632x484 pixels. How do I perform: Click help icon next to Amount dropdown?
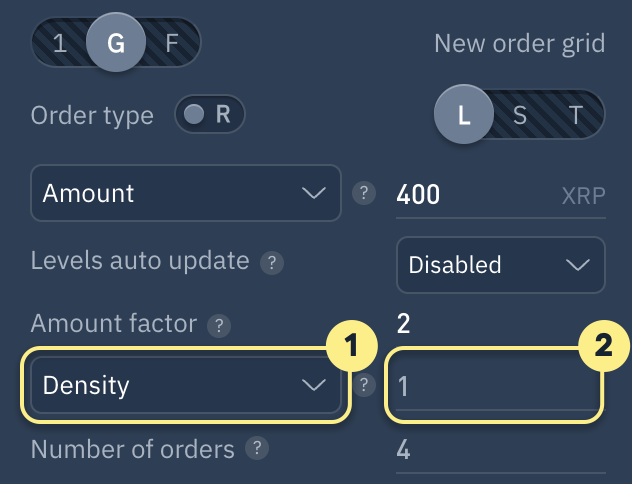[x=367, y=193]
